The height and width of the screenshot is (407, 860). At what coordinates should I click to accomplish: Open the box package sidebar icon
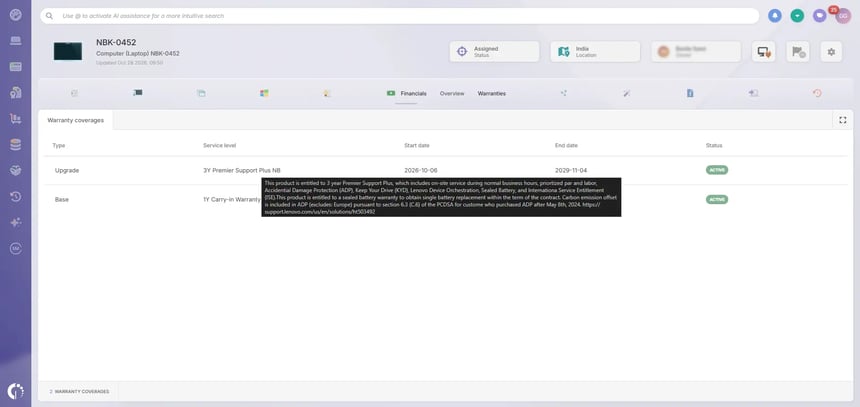pos(15,171)
